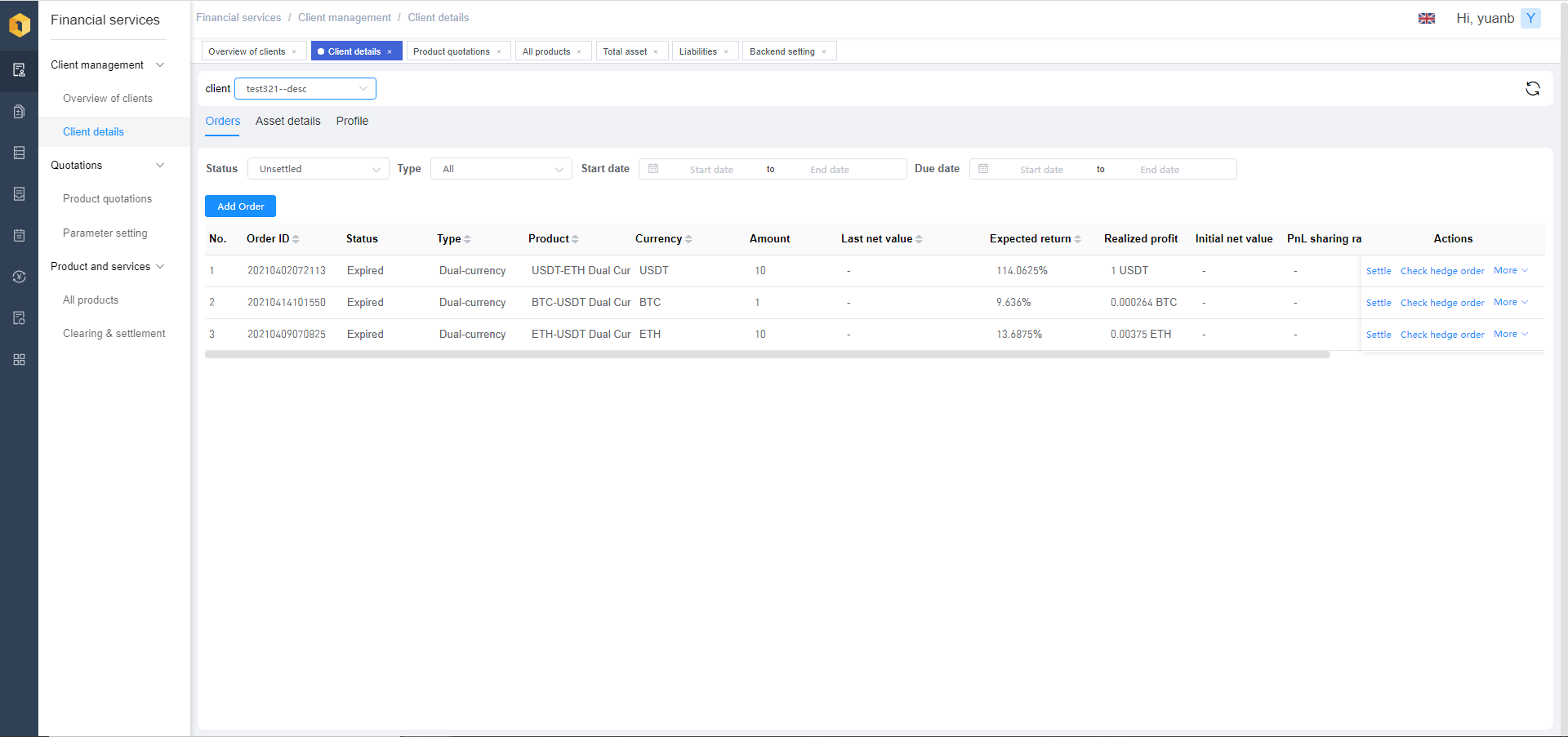Open the Type dropdown showing All
The height and width of the screenshot is (737, 1568).
coord(501,169)
